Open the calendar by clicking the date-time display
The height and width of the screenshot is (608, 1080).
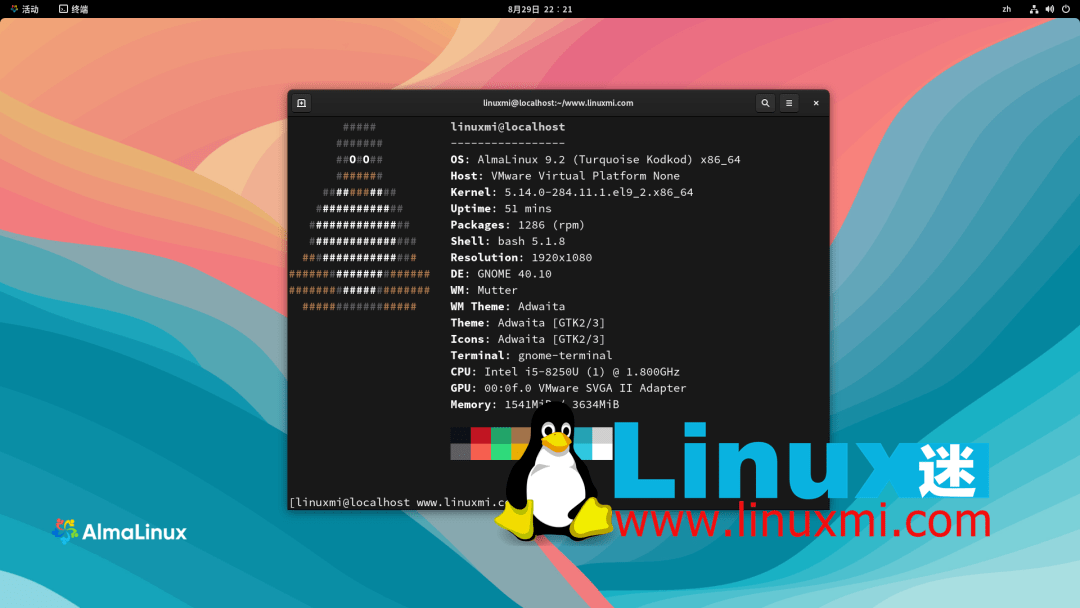[x=538, y=9]
